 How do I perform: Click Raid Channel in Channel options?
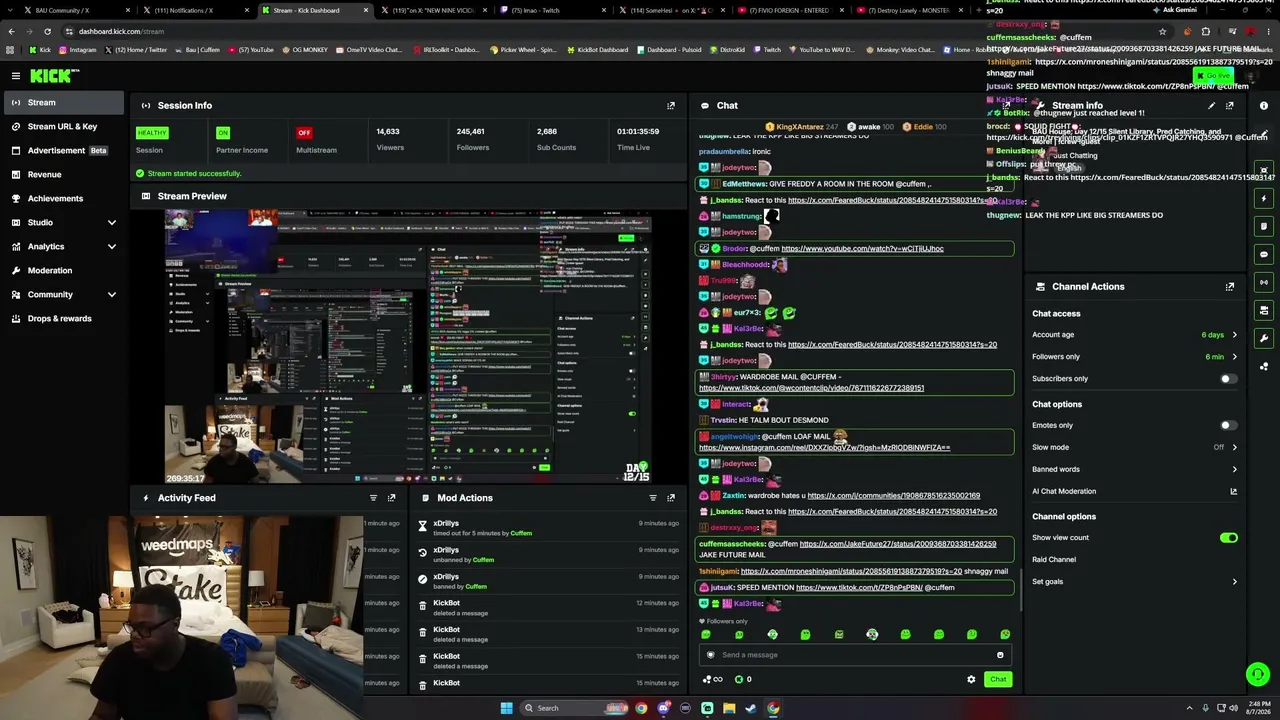pos(1054,560)
